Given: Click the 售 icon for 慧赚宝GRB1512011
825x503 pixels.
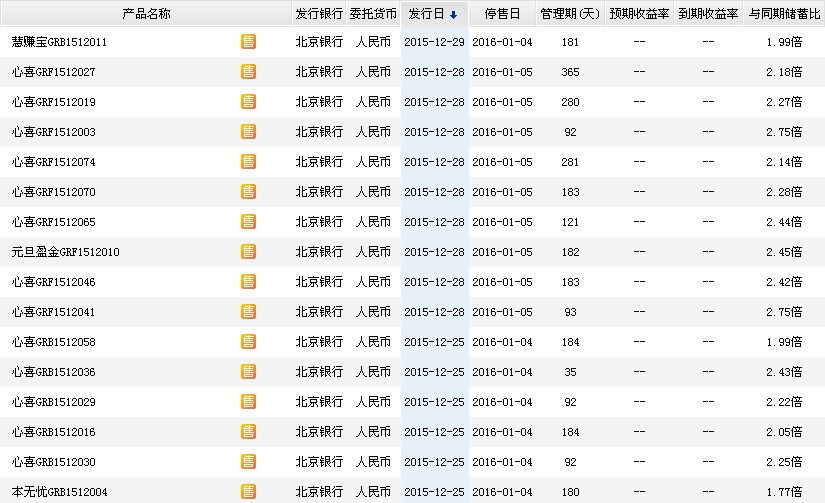Looking at the screenshot, I should tap(248, 42).
